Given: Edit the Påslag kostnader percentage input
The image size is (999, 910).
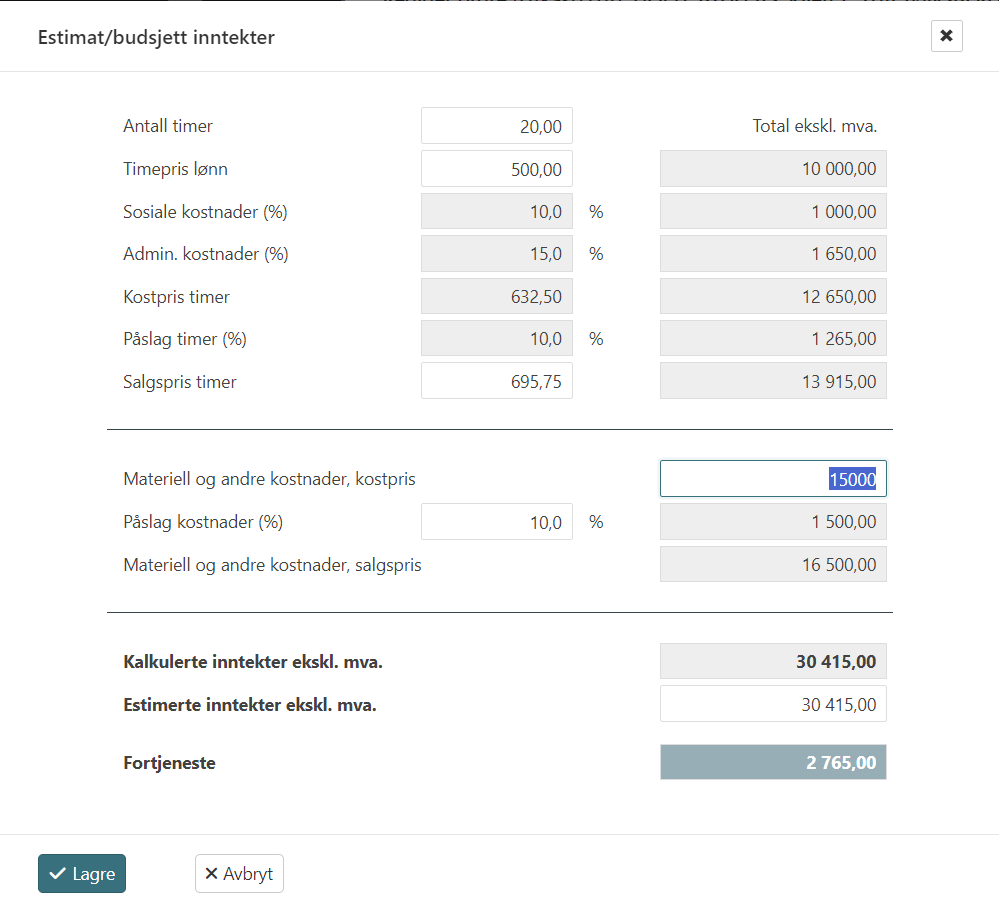Looking at the screenshot, I should tap(496, 522).
